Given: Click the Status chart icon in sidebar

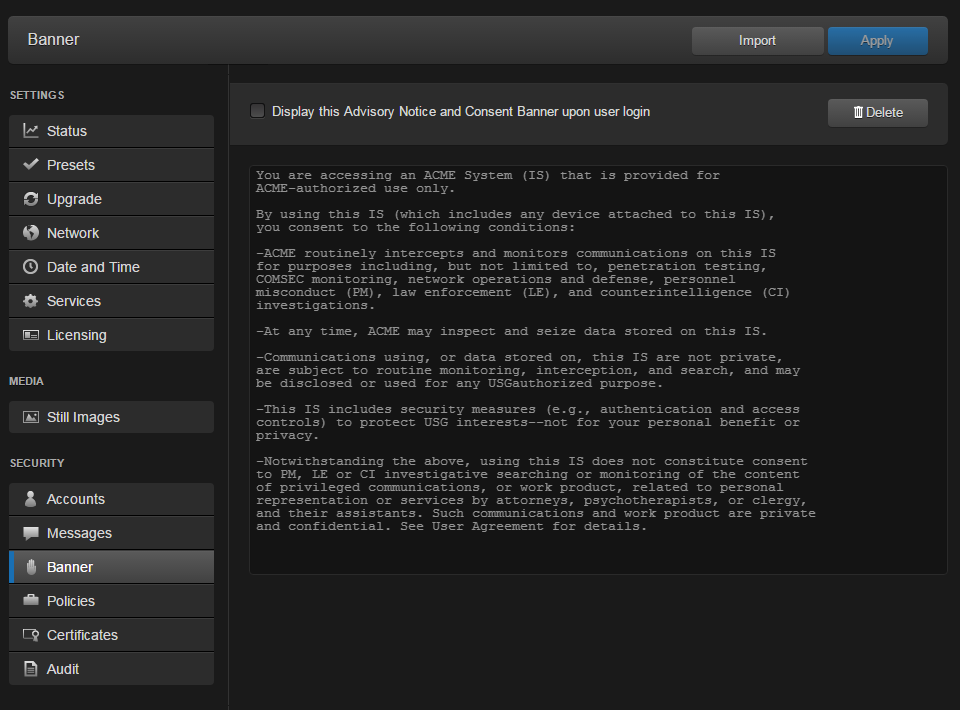Looking at the screenshot, I should click(x=31, y=131).
